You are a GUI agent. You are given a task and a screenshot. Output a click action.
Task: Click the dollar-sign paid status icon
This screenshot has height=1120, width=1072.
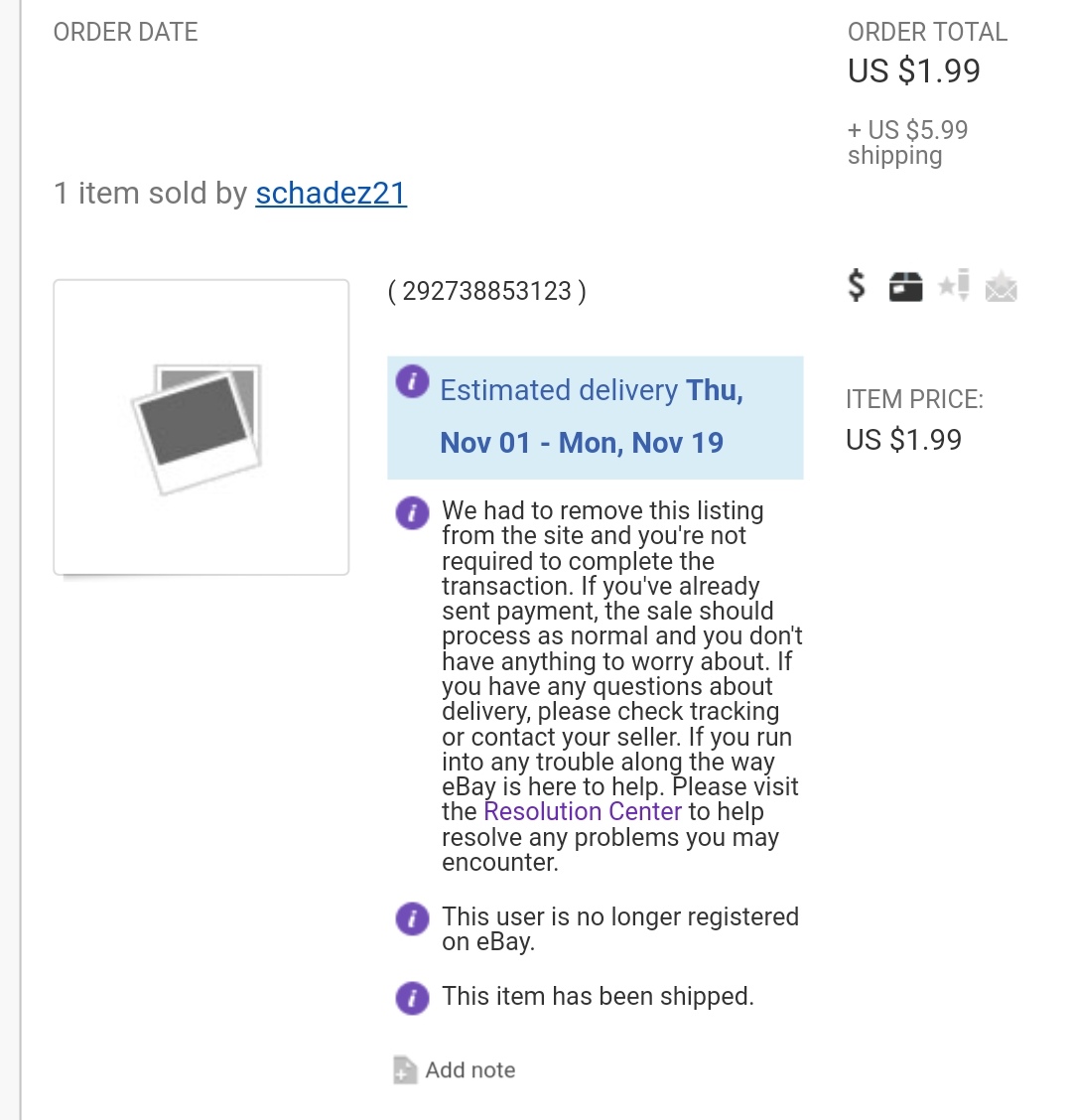[x=857, y=286]
